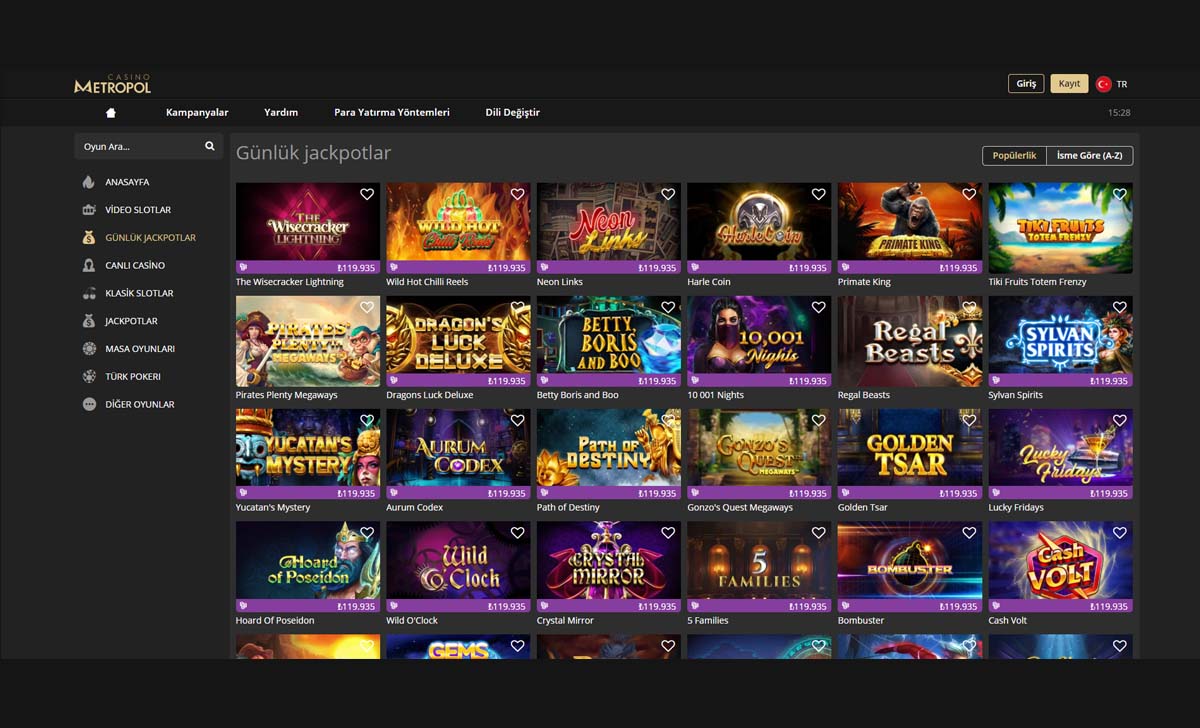Click jackpot badge icon on Wild O'Clock

(x=393, y=606)
